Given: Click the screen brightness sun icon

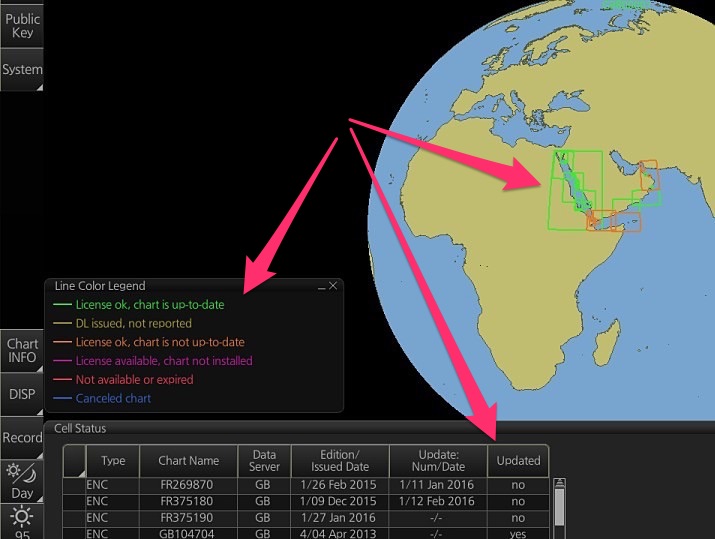Looking at the screenshot, I should [21, 520].
